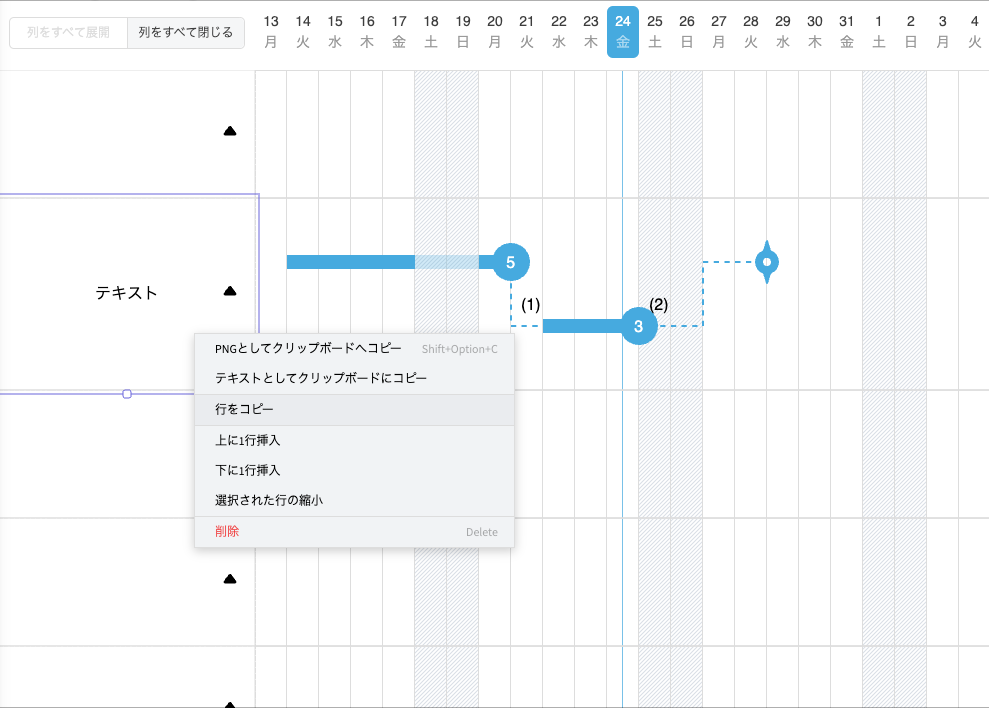Screen dimensions: 989x708
Task: Click the row resize handle below テキスト cell
Action: pyautogui.click(x=127, y=394)
